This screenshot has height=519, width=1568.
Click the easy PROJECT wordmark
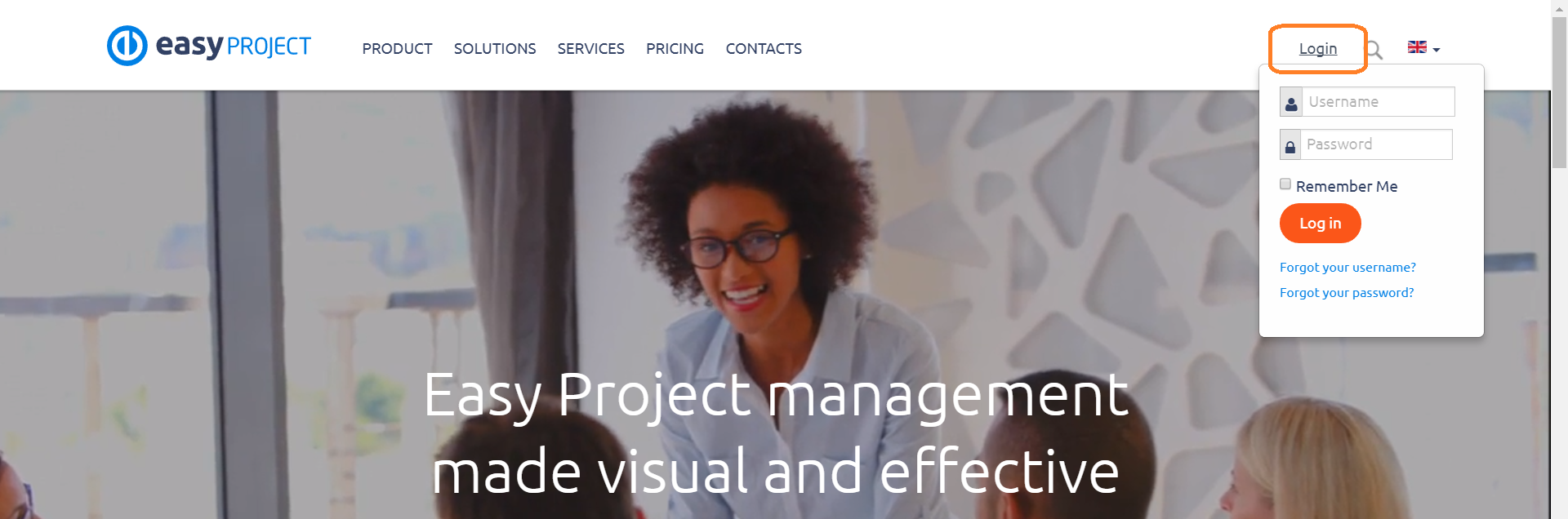234,47
